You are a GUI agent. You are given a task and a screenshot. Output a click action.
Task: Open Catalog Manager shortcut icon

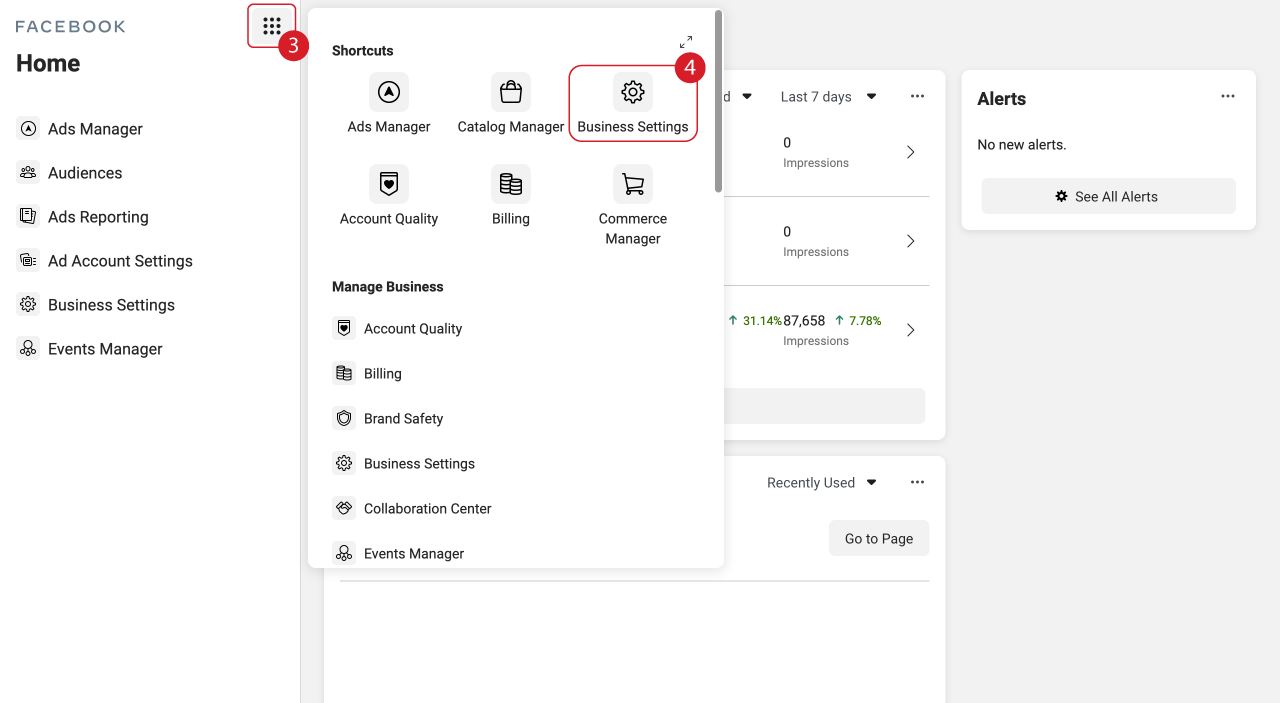pos(511,93)
